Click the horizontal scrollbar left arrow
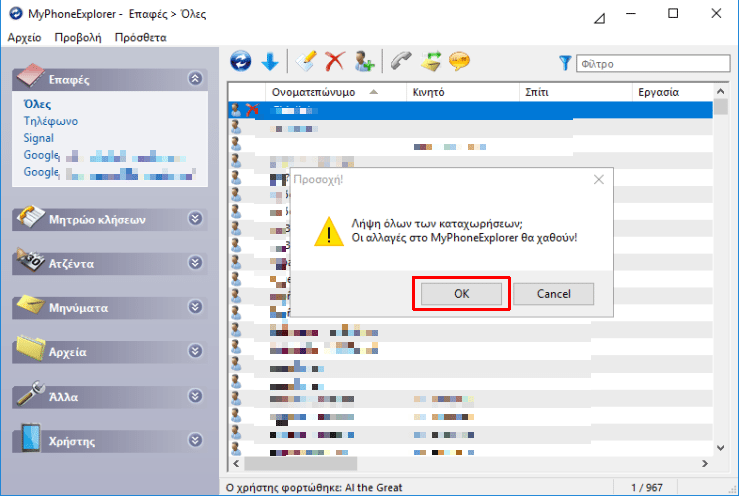This screenshot has height=496, width=739. 236,464
